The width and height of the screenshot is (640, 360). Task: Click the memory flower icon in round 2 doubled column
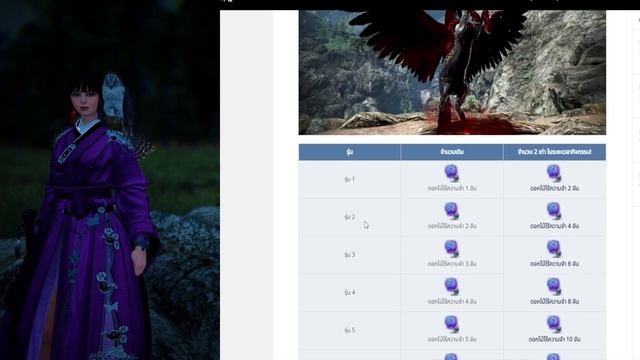point(554,211)
